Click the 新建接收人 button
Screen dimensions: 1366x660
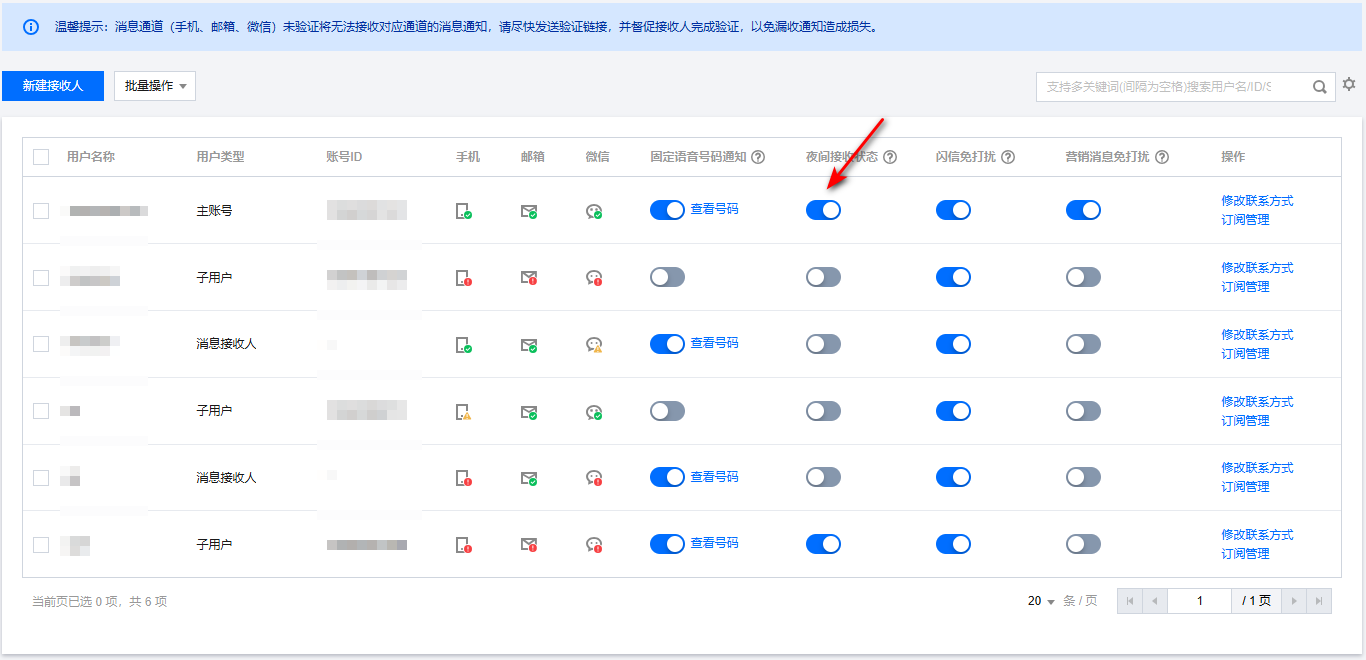point(52,86)
